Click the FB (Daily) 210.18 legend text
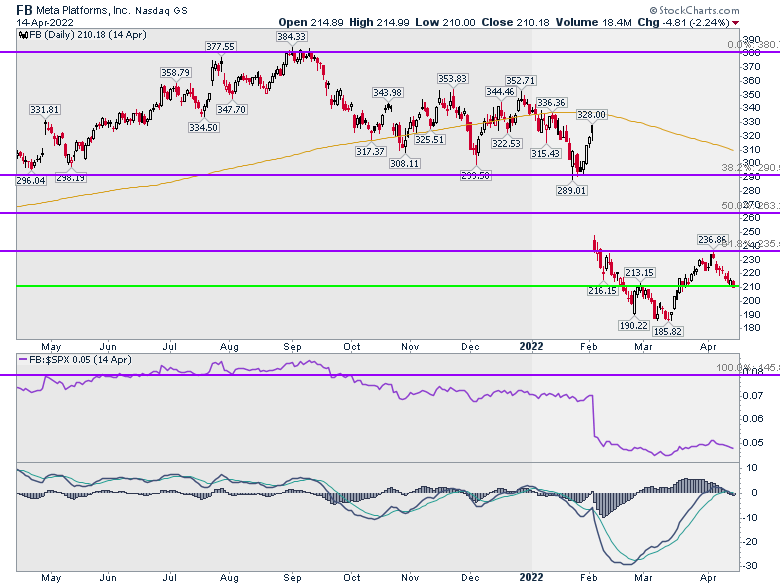780x586 pixels. pyautogui.click(x=88, y=35)
